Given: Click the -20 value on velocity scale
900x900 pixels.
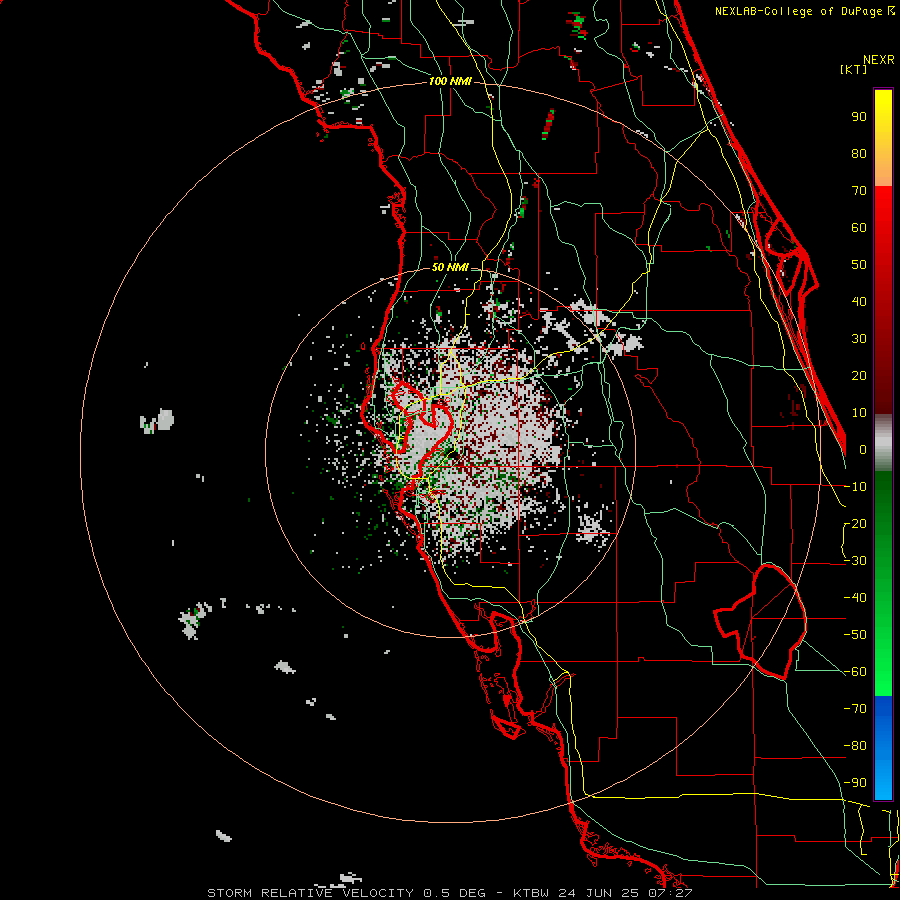Looking at the screenshot, I should coord(855,524).
